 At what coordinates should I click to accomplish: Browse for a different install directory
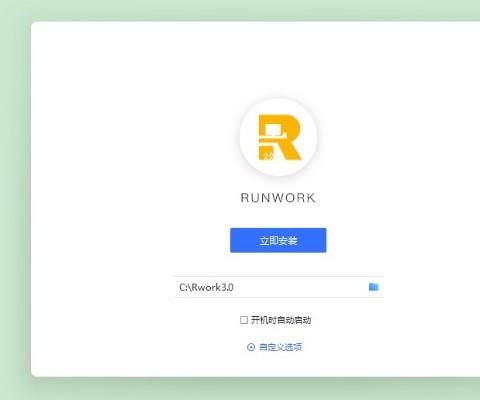pos(373,287)
